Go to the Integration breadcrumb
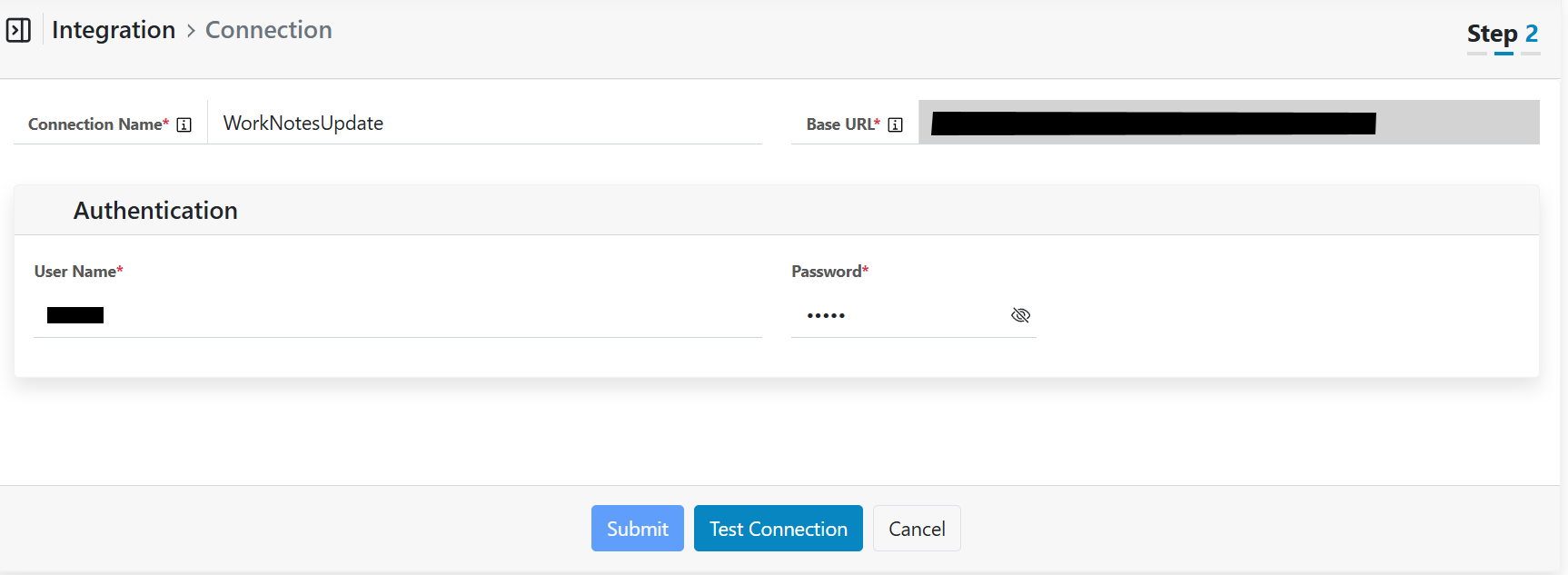Viewport: 1568px width, 575px height. point(114,30)
